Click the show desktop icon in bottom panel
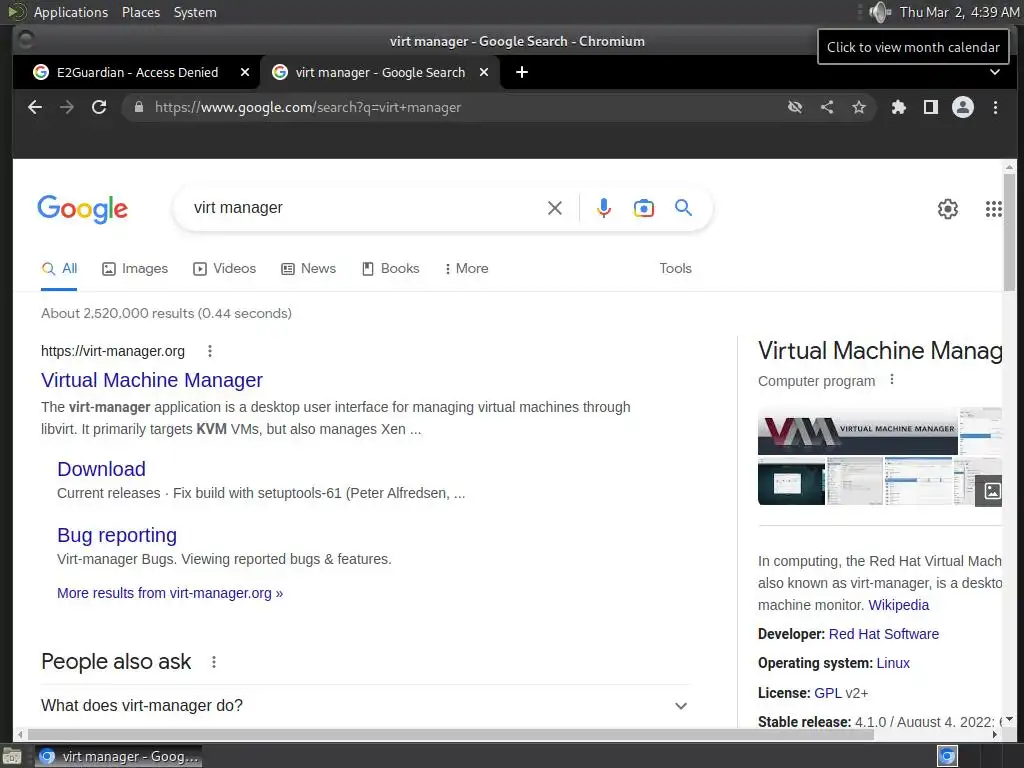The height and width of the screenshot is (768, 1024). click(x=12, y=757)
